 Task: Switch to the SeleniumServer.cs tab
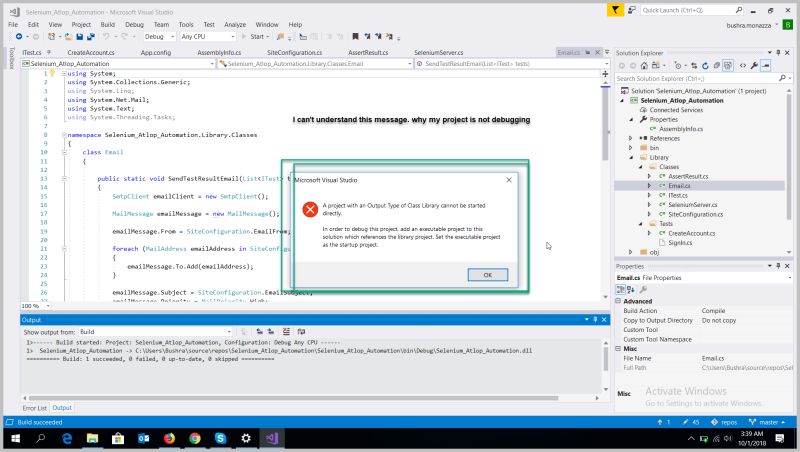point(439,53)
